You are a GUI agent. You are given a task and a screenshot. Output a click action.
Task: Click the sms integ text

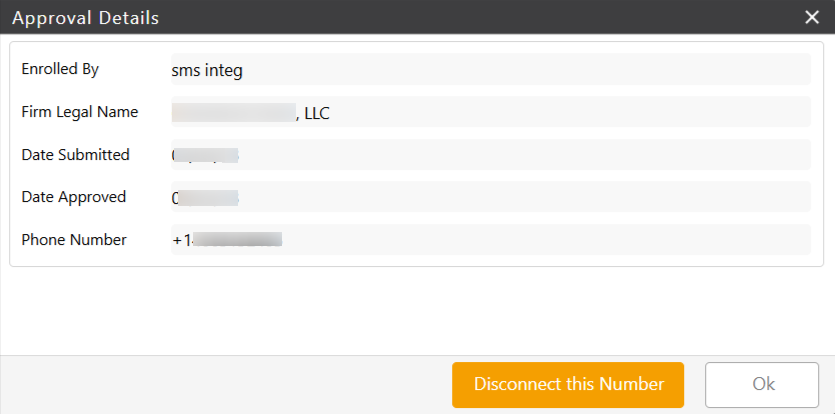click(207, 71)
